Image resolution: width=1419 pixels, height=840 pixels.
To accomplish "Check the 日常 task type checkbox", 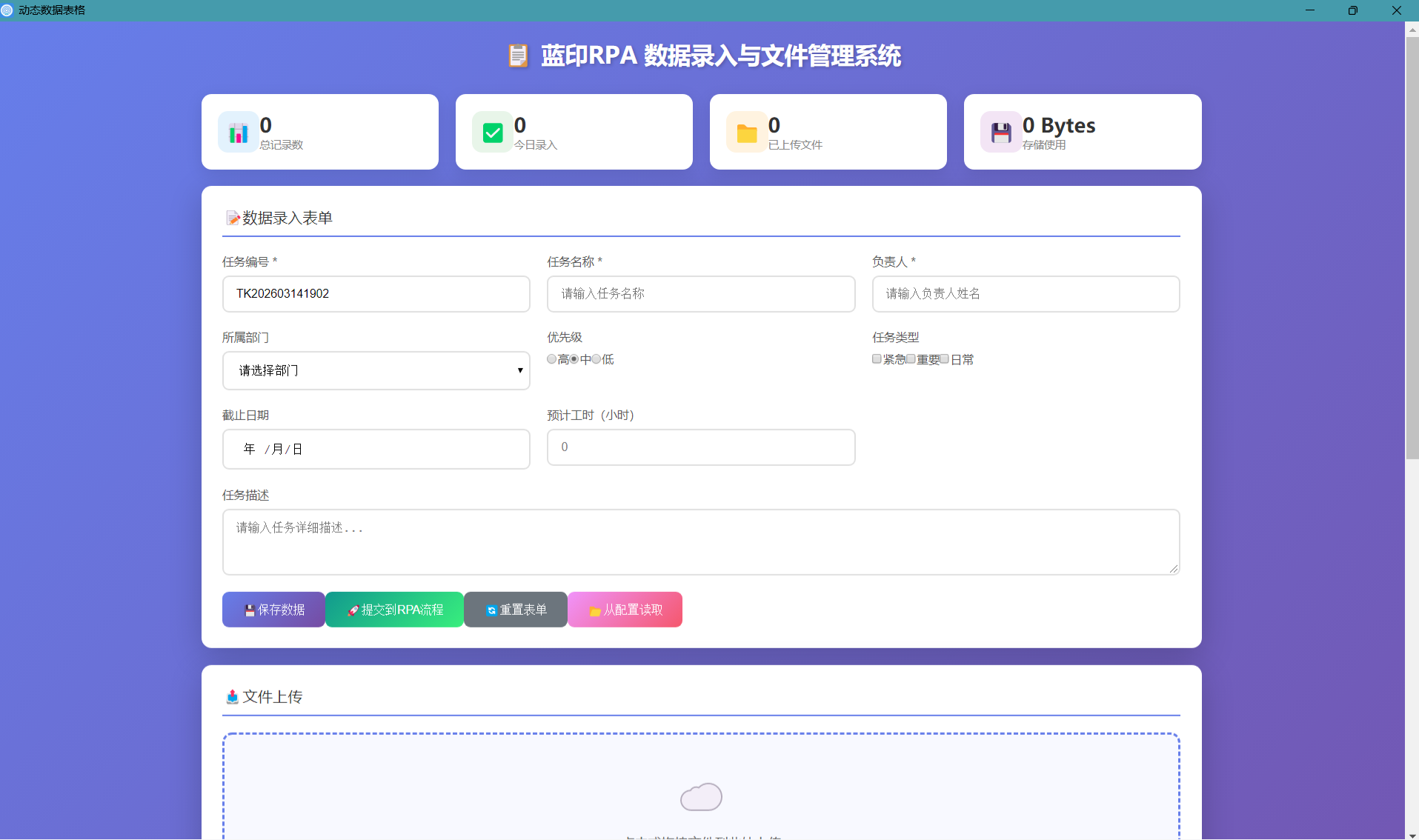I will coord(944,359).
